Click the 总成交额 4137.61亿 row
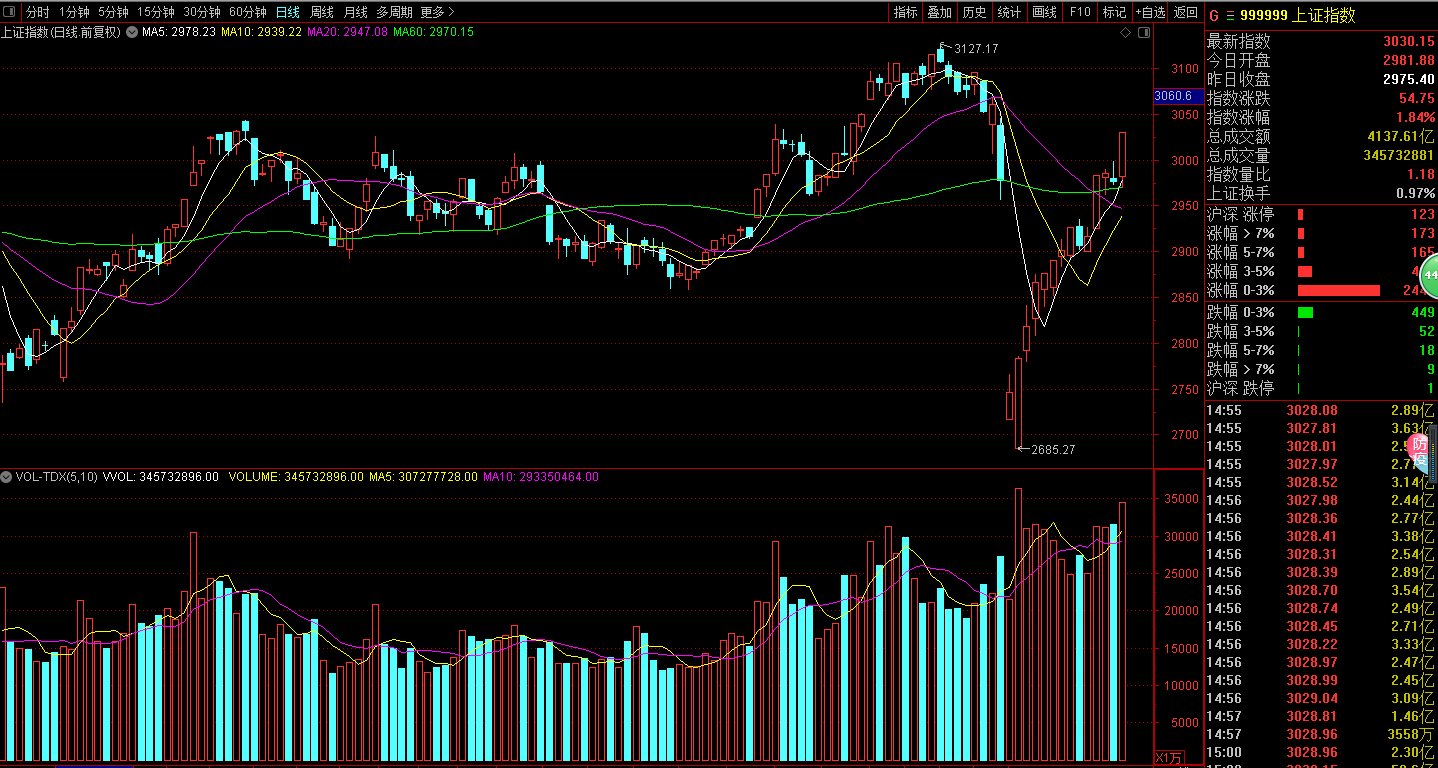The width and height of the screenshot is (1438, 768). (1321, 137)
